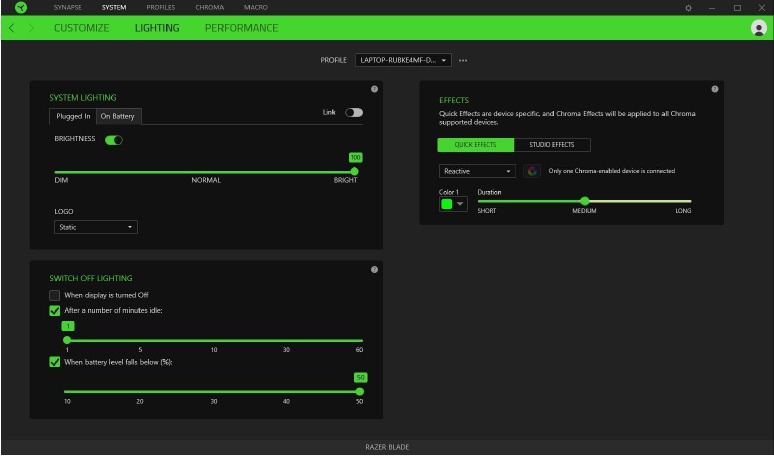Open the Reactive effect dropdown
The image size is (774, 457).
pyautogui.click(x=477, y=171)
